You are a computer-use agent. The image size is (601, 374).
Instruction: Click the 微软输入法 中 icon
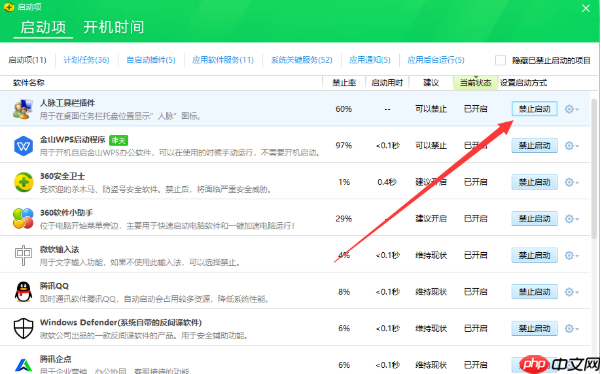pyautogui.click(x=23, y=255)
